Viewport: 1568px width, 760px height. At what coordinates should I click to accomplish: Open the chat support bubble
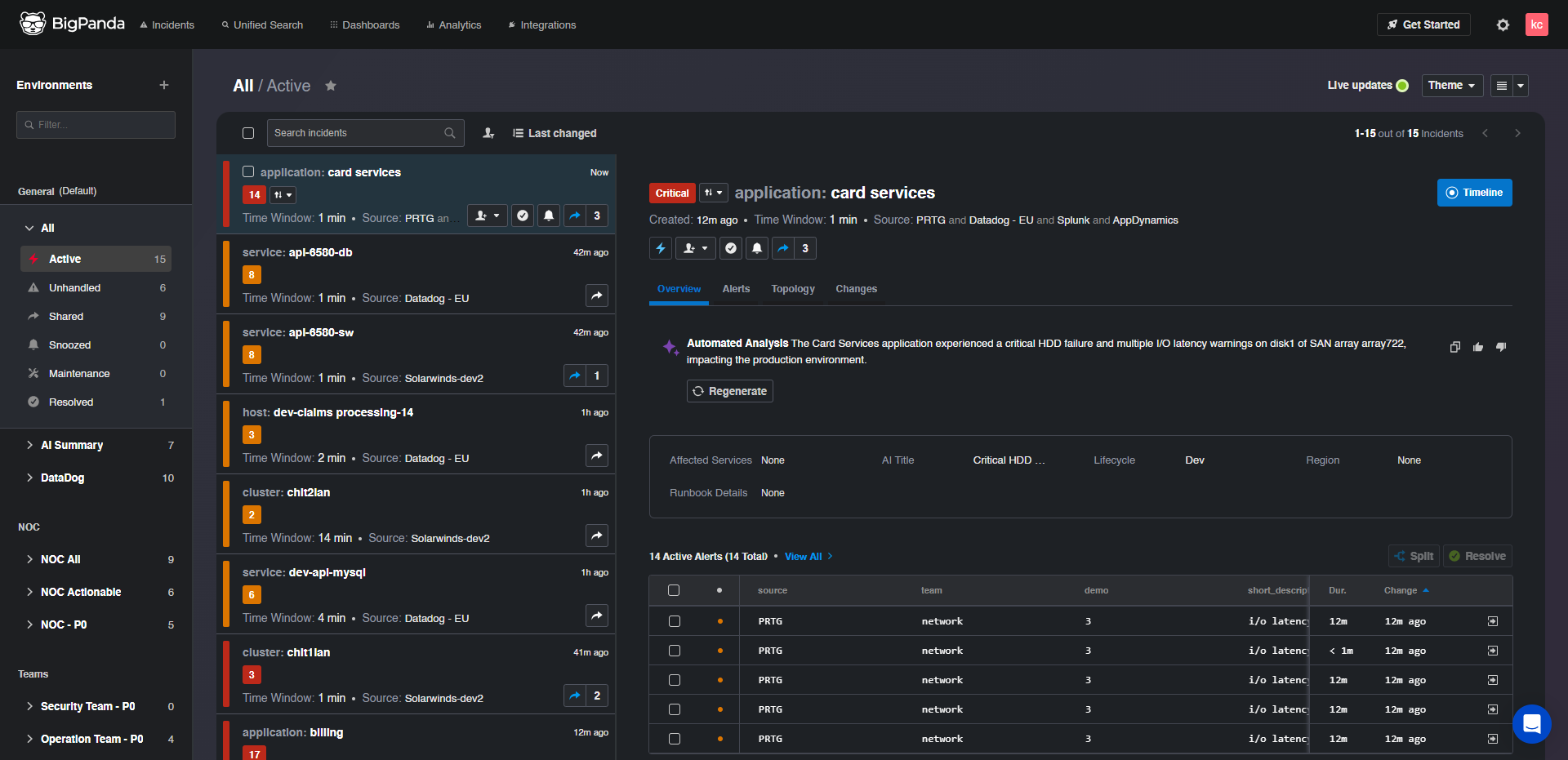[x=1531, y=723]
